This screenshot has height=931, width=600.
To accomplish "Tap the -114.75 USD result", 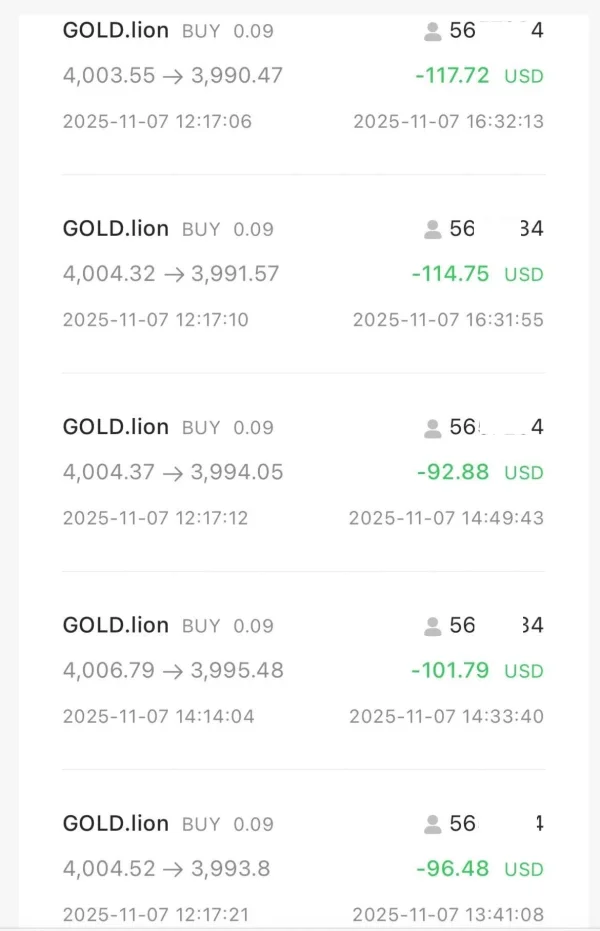I will click(x=451, y=274).
